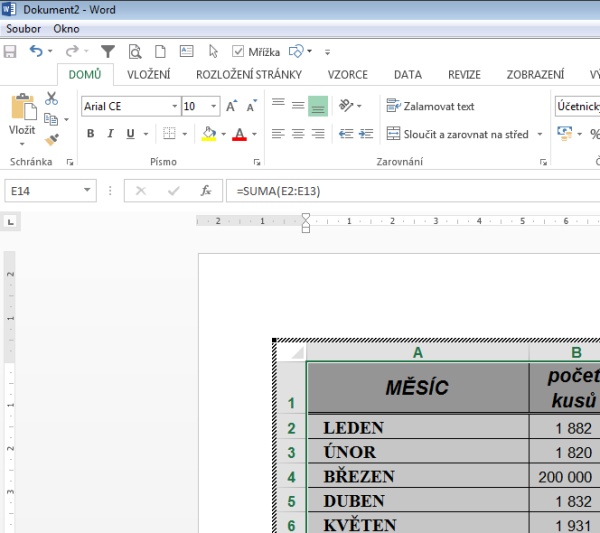The height and width of the screenshot is (533, 600).
Task: Align text to middle of cell
Action: [298, 106]
